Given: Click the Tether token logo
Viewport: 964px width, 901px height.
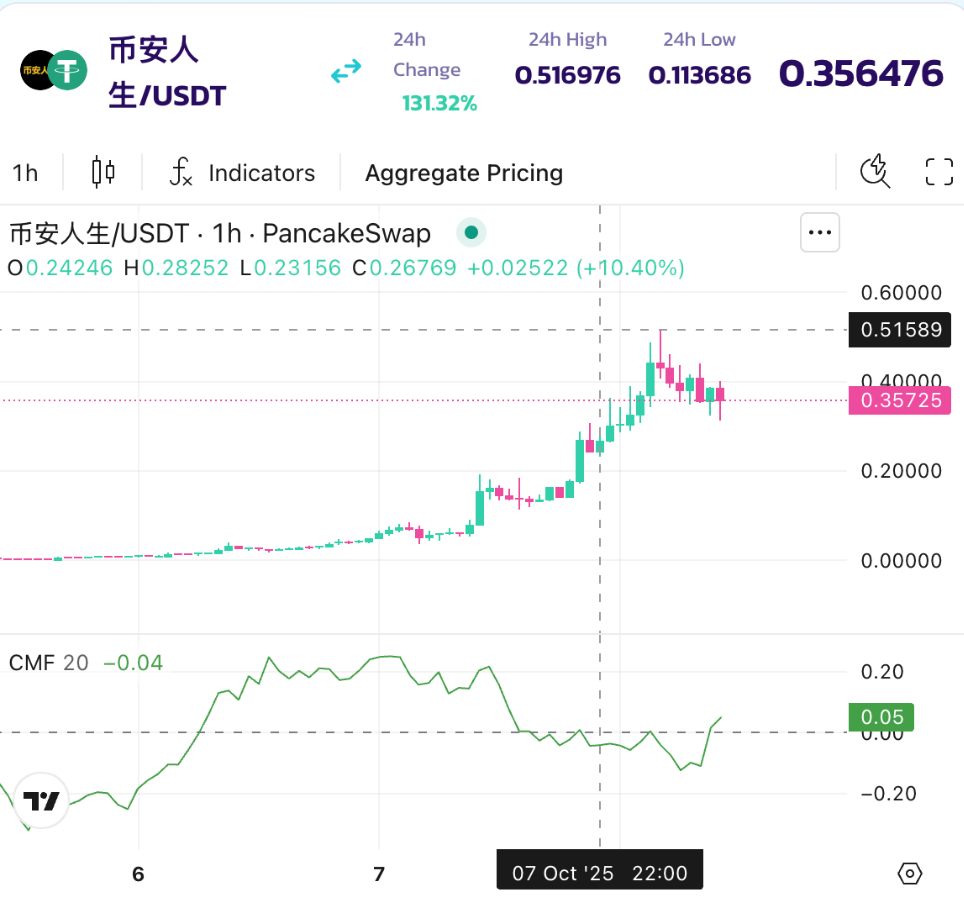Looking at the screenshot, I should [x=68, y=70].
